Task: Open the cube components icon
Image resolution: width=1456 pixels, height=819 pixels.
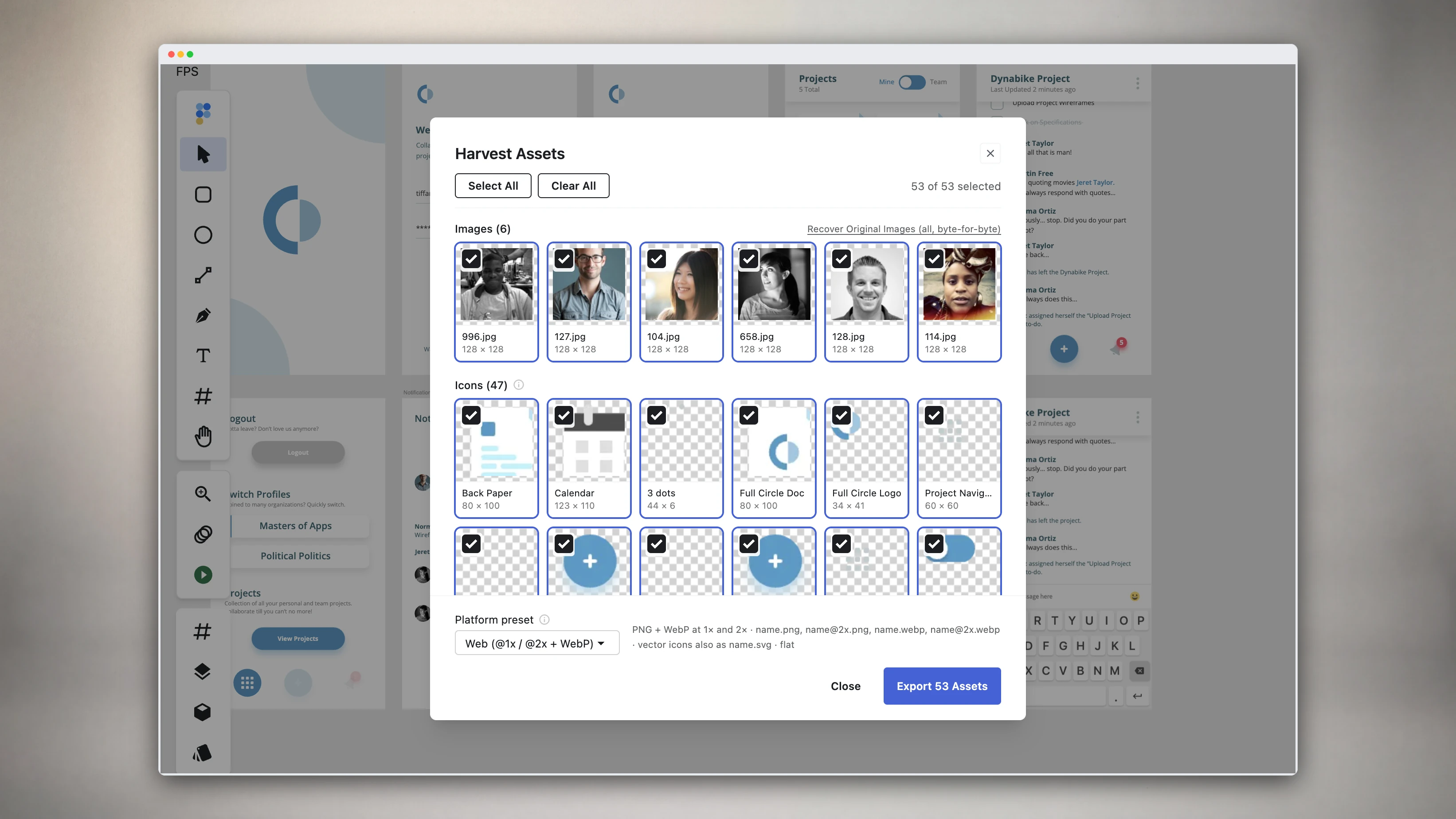Action: [x=202, y=712]
